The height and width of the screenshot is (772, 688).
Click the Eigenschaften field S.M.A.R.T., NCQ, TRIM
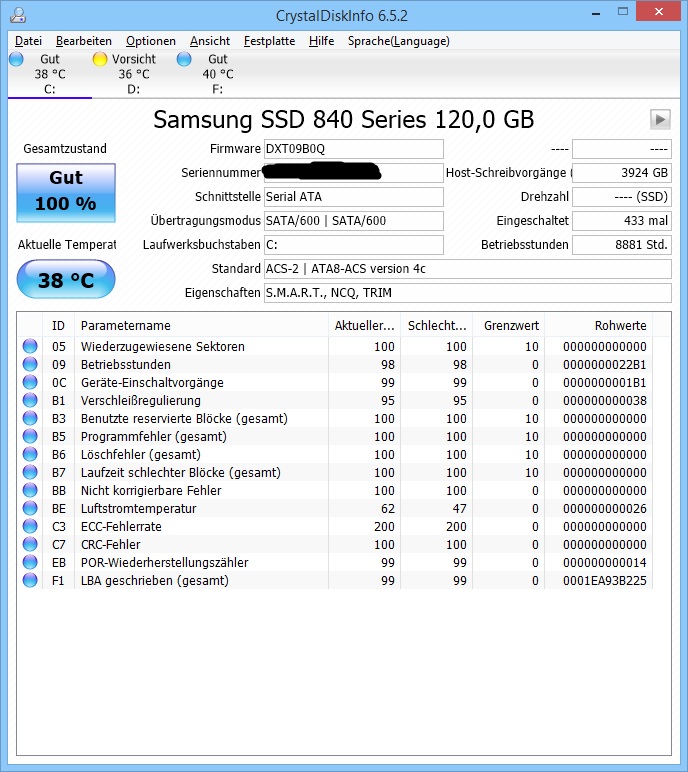point(468,293)
